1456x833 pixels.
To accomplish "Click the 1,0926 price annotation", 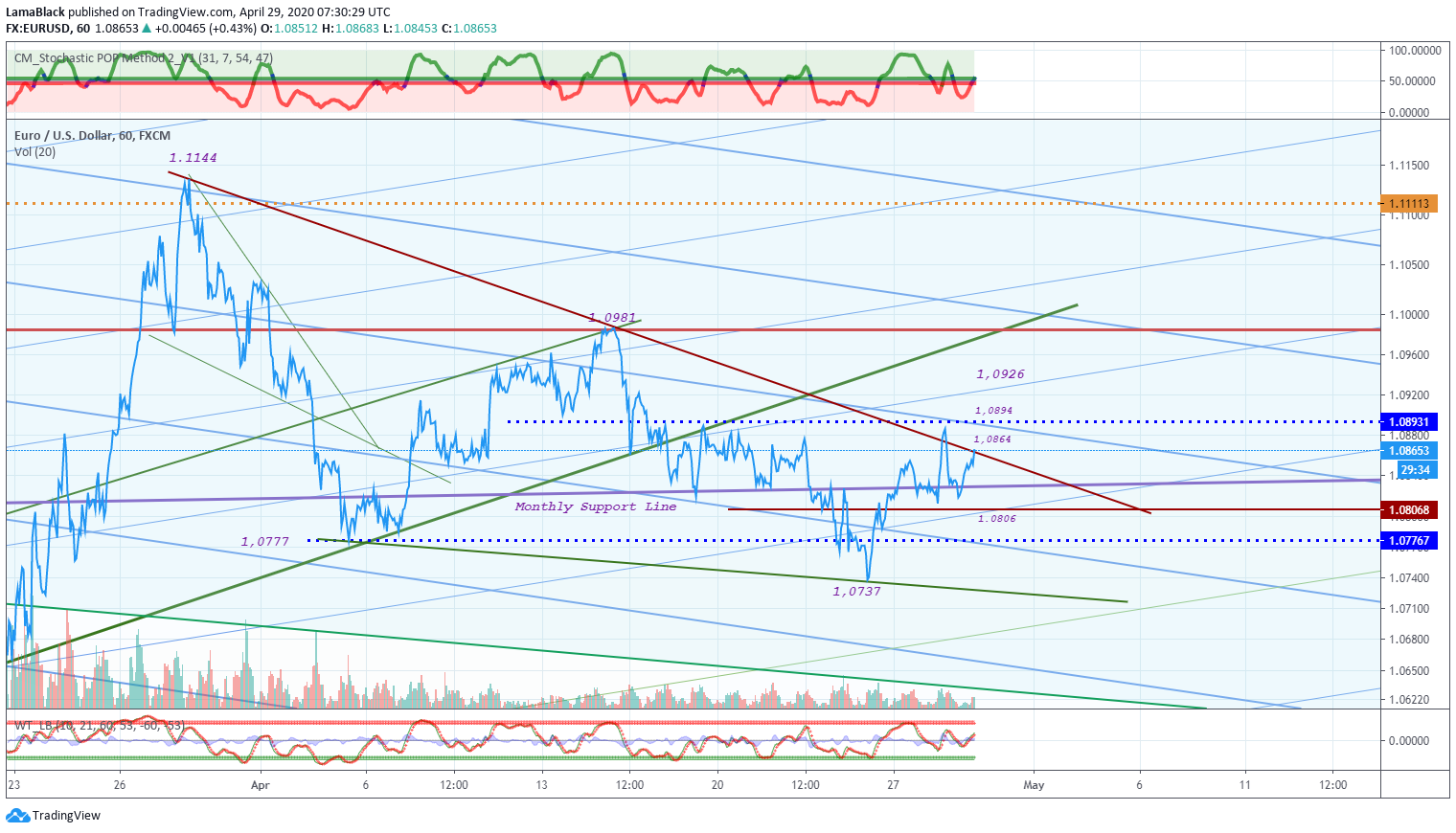I will click(1000, 374).
